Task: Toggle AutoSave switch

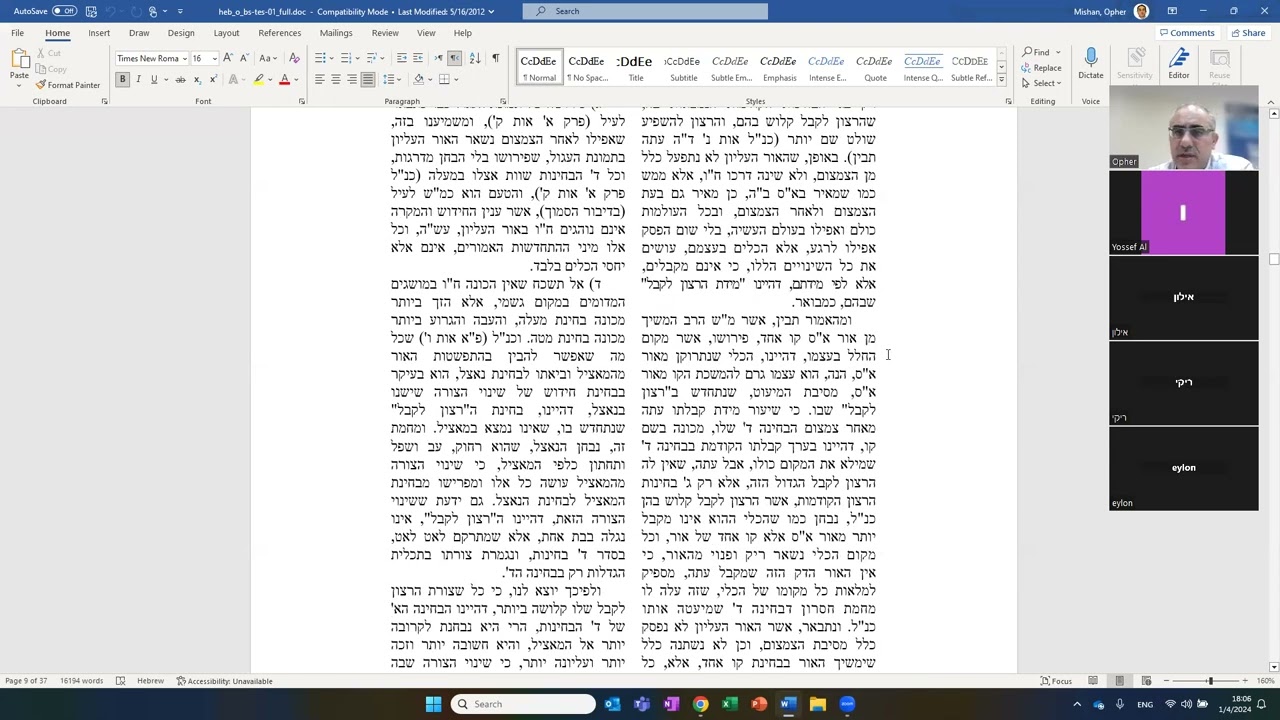Action: pos(65,11)
